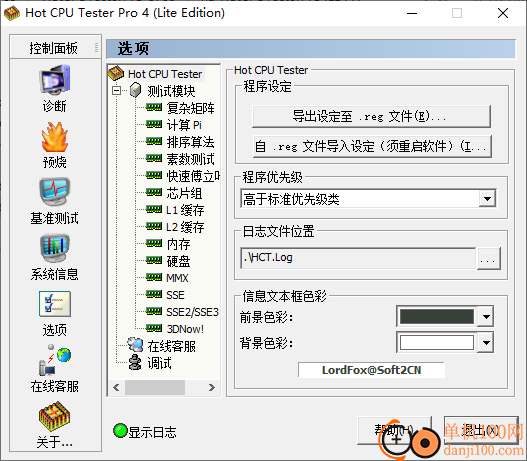The image size is (527, 461).
Task: Click the 在线客服 tree node icon
Action: (135, 345)
